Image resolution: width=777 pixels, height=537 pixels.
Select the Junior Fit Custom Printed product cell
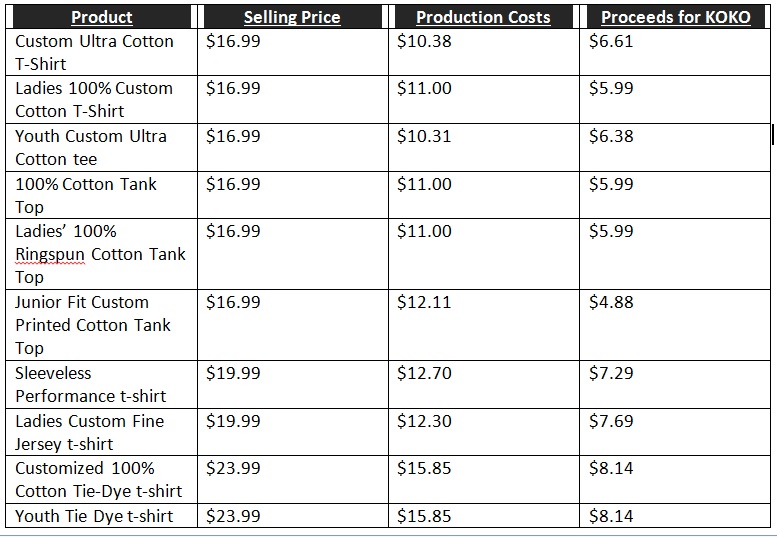click(93, 325)
